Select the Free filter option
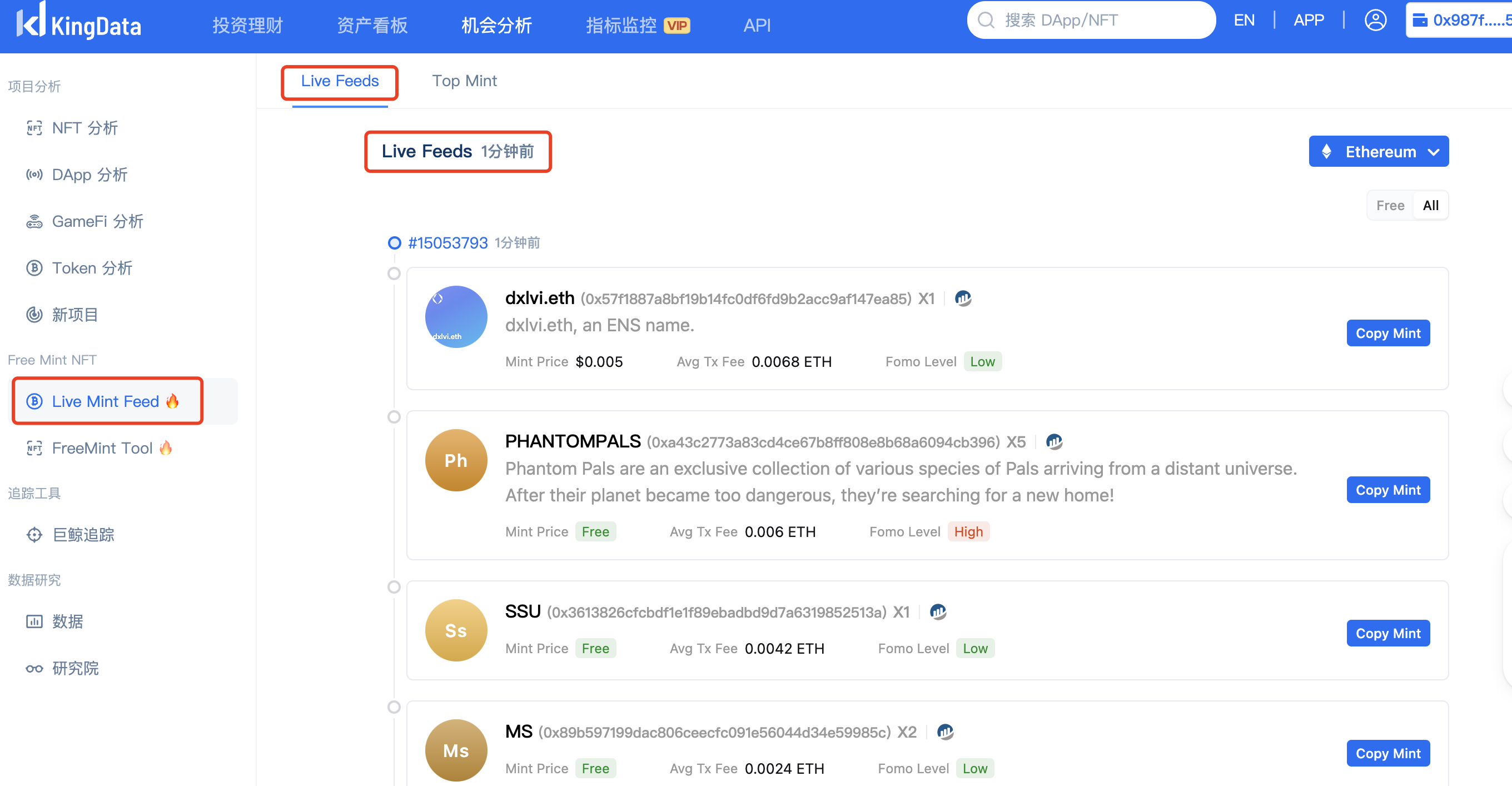 1390,206
